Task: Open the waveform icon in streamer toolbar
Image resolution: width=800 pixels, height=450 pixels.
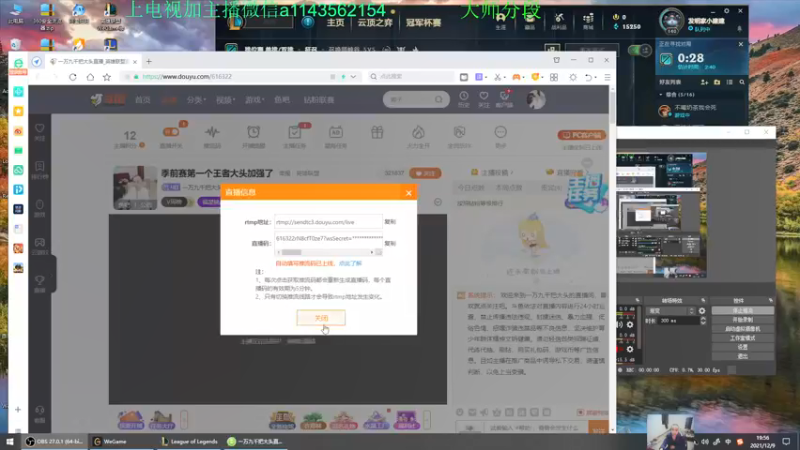Action: pos(212,132)
